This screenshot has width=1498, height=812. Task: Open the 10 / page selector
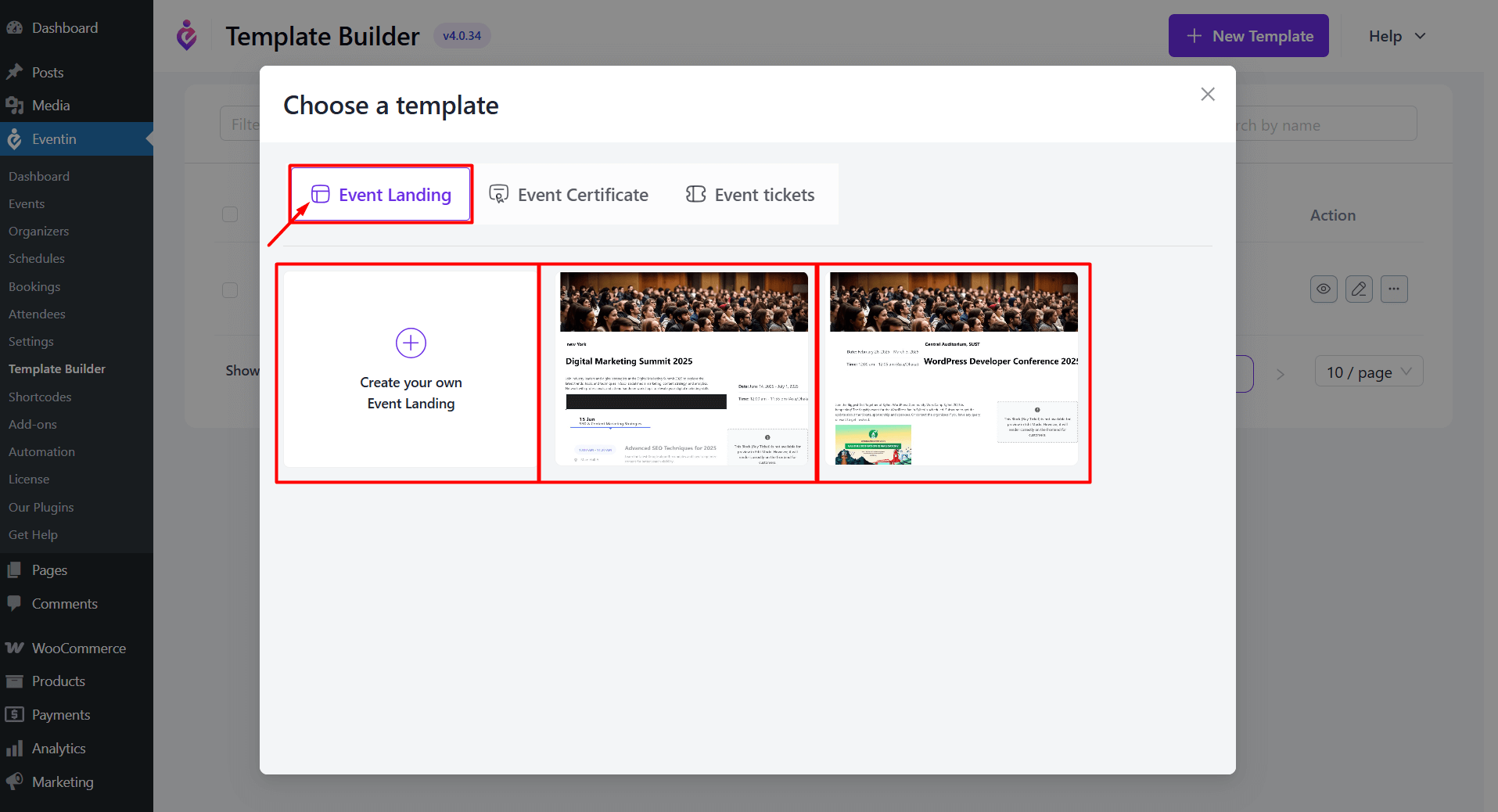[x=1368, y=372]
